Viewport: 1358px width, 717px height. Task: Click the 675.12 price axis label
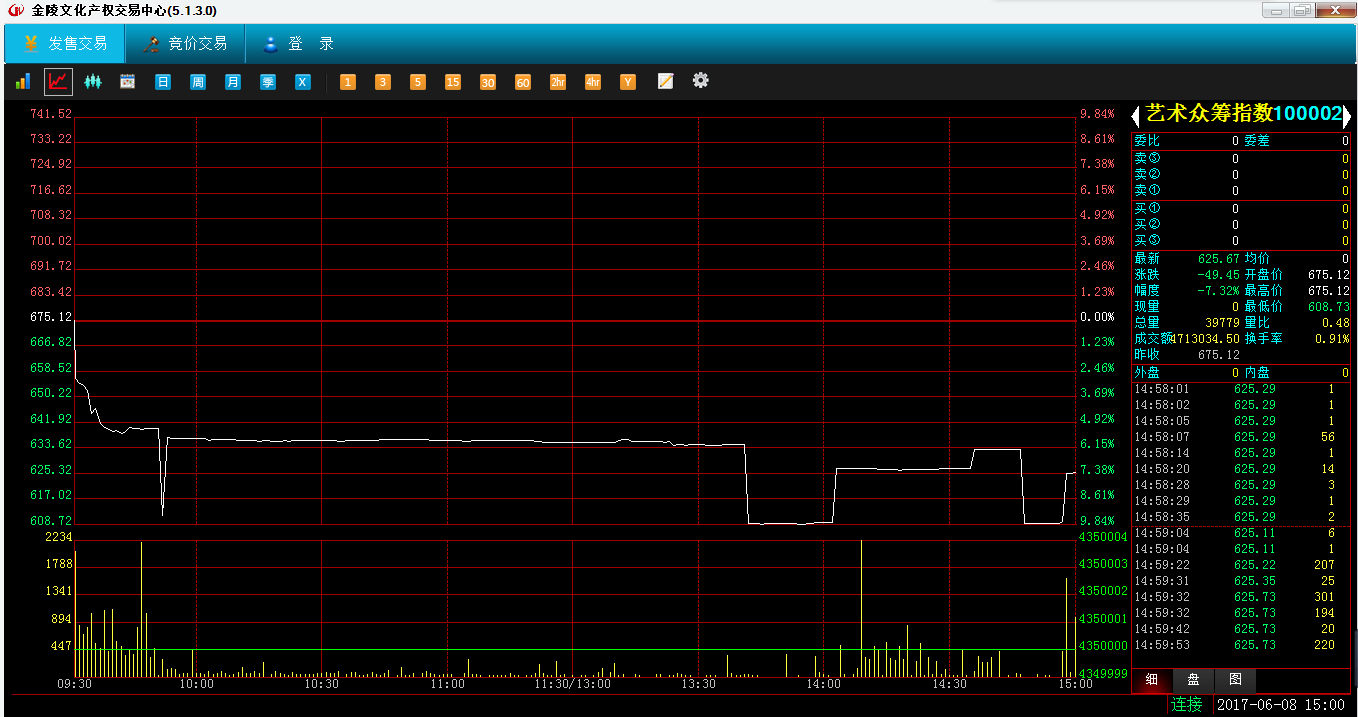tap(51, 317)
